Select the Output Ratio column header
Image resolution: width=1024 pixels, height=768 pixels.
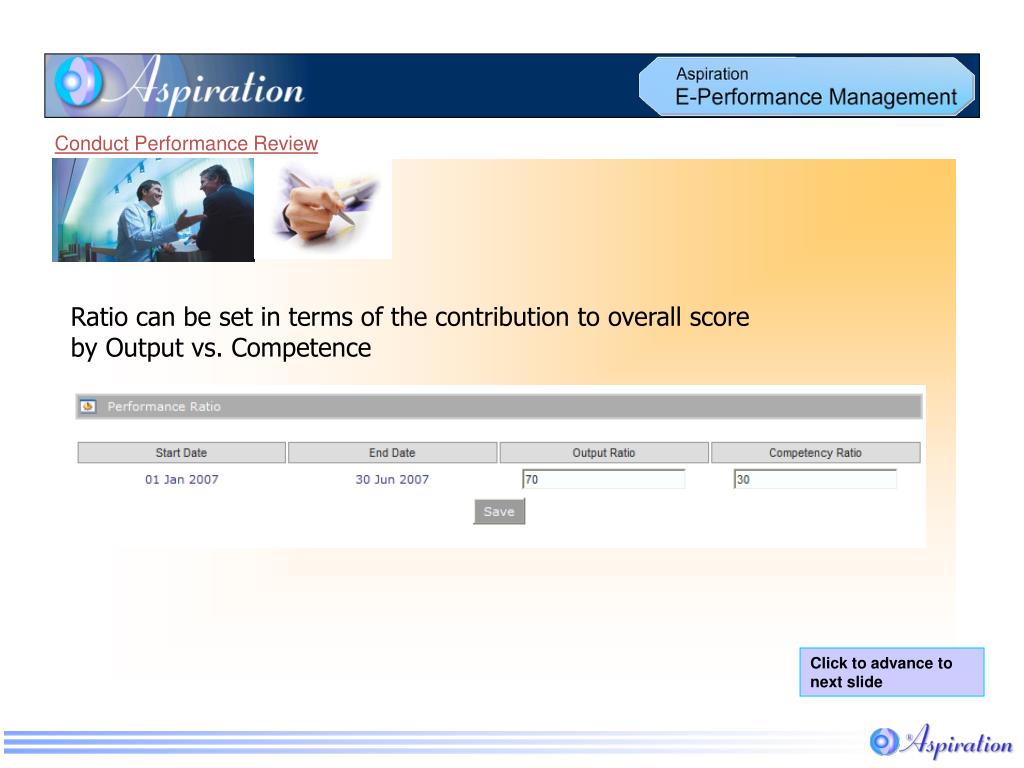(x=604, y=453)
